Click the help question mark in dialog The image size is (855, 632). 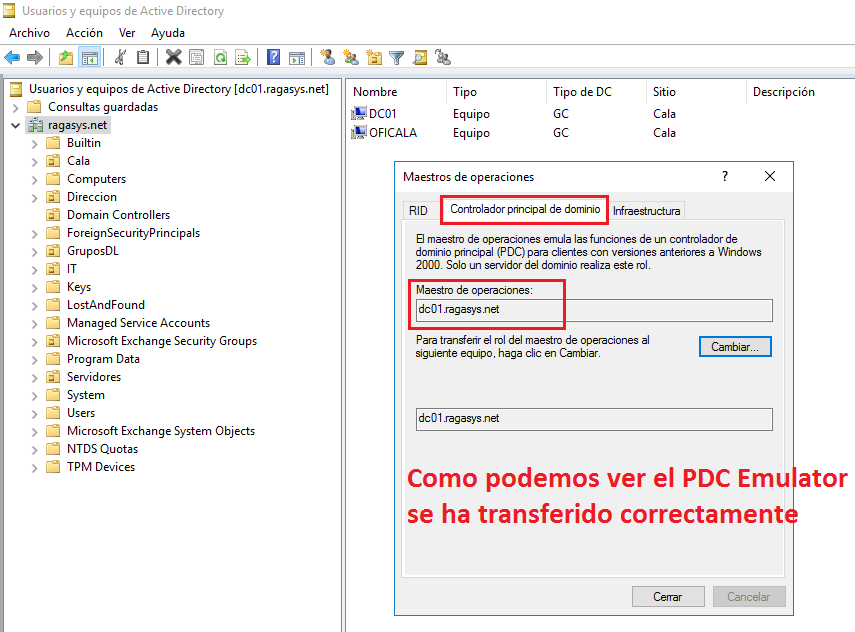pos(725,176)
